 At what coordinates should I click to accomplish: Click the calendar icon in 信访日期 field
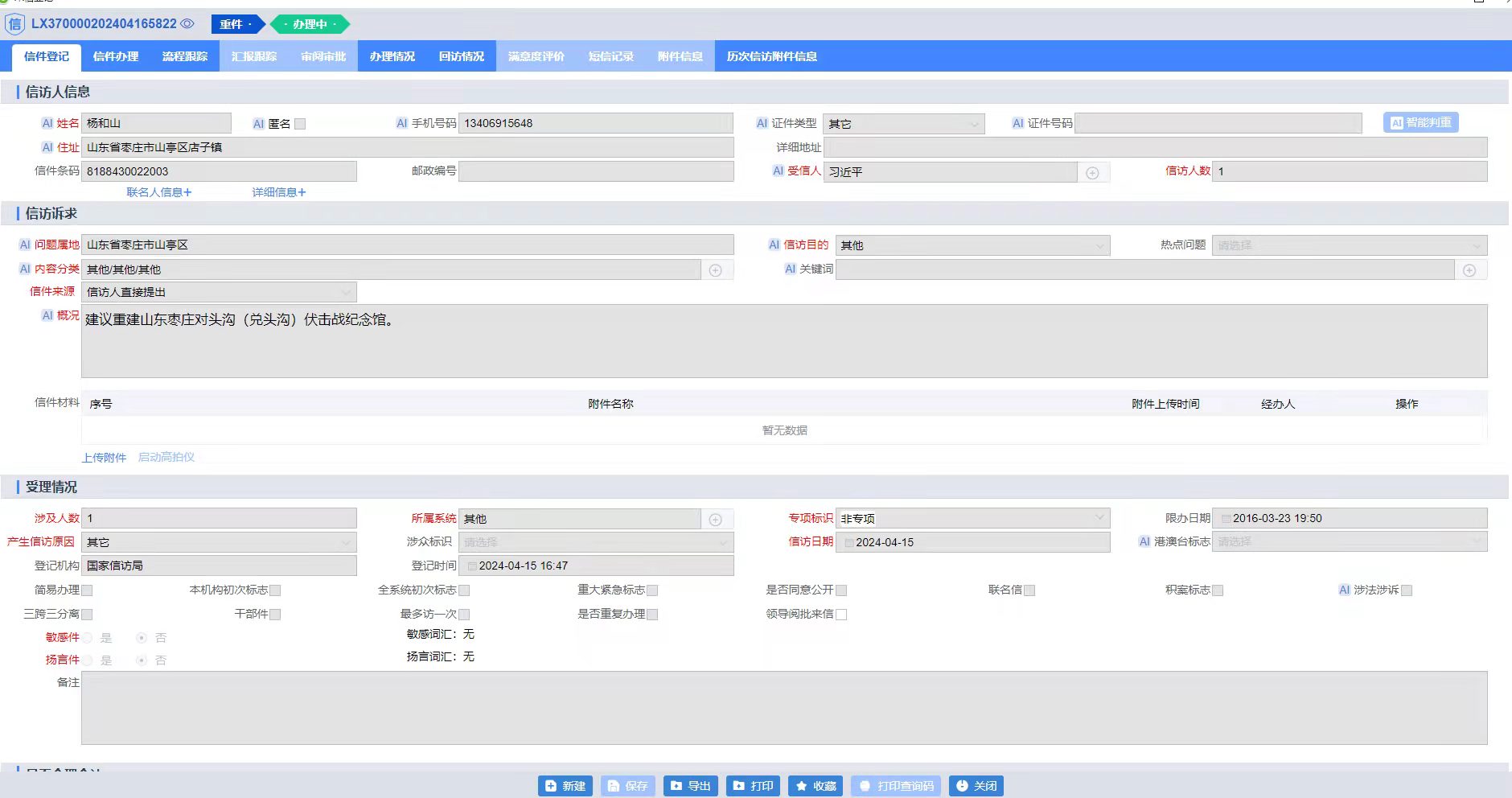[848, 543]
